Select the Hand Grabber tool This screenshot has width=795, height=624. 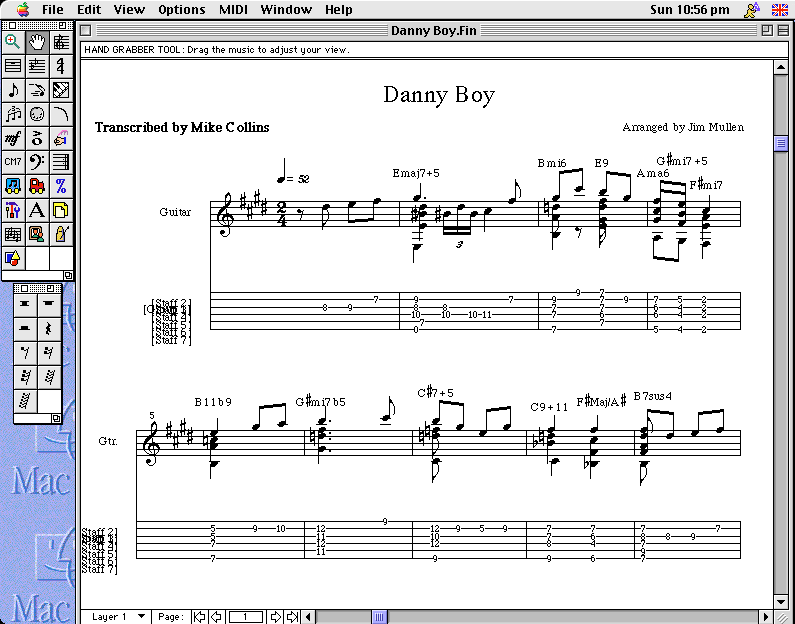click(37, 42)
